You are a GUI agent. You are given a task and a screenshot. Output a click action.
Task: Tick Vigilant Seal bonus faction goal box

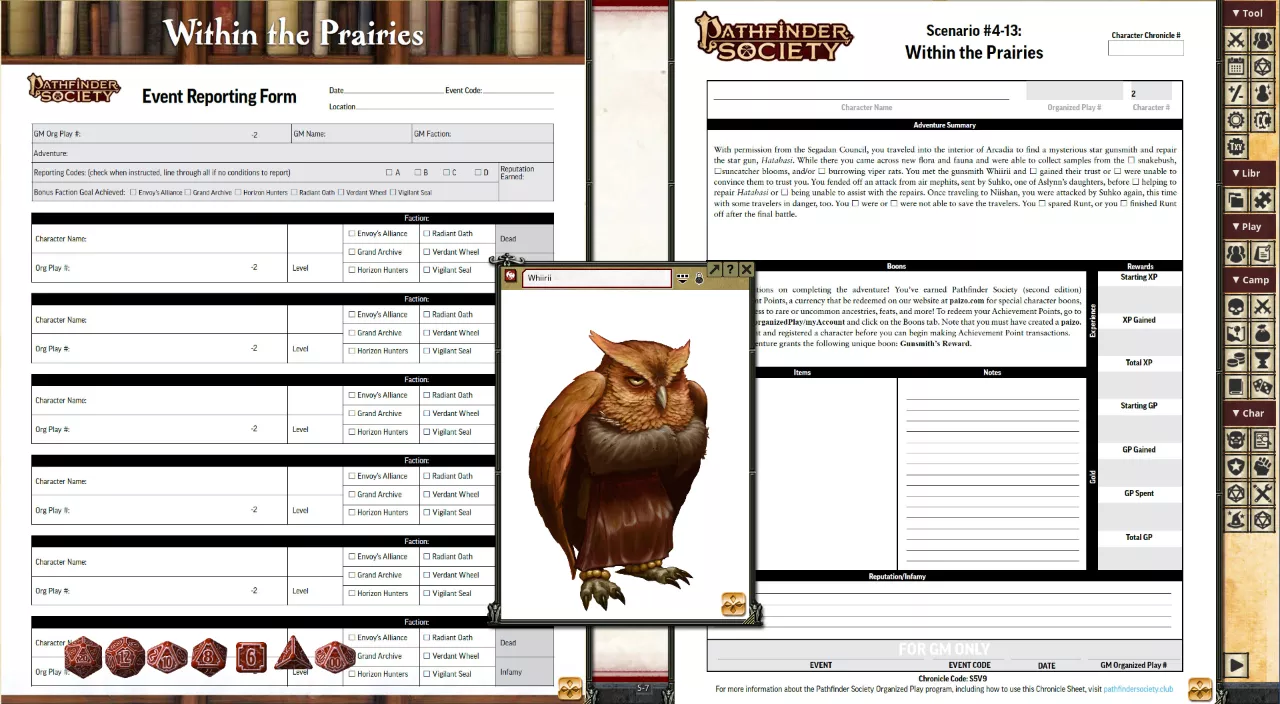[x=392, y=192]
